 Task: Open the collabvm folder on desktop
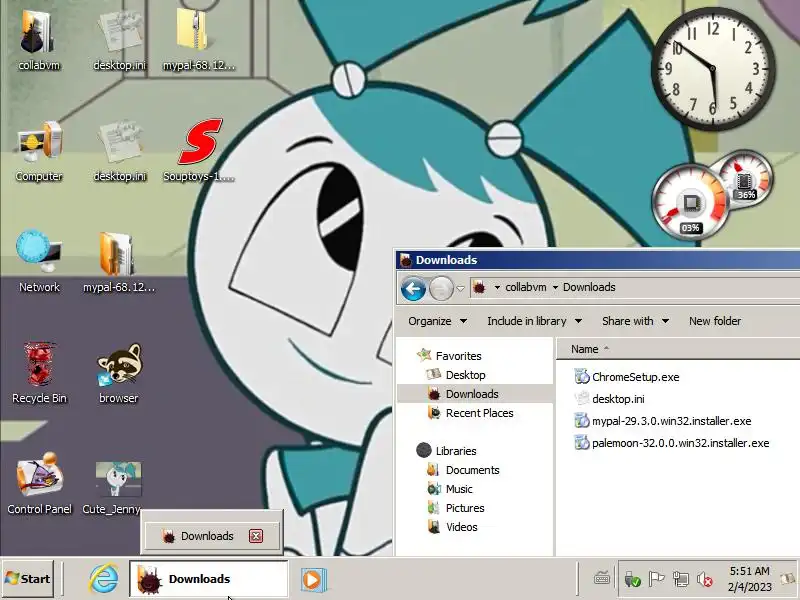(38, 38)
